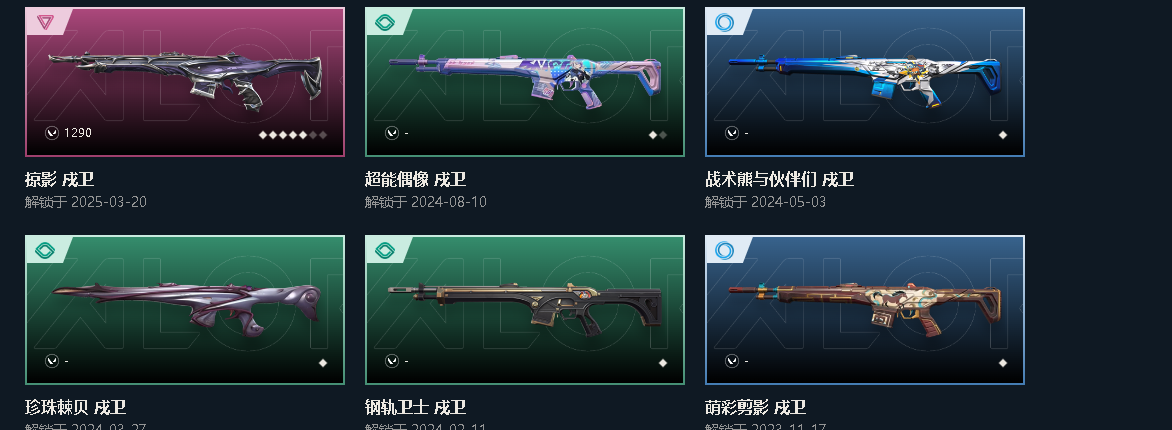The width and height of the screenshot is (1172, 430).
Task: Select the 战术熊与伙伴们 戍卫 rifle skin image
Action: point(865,79)
